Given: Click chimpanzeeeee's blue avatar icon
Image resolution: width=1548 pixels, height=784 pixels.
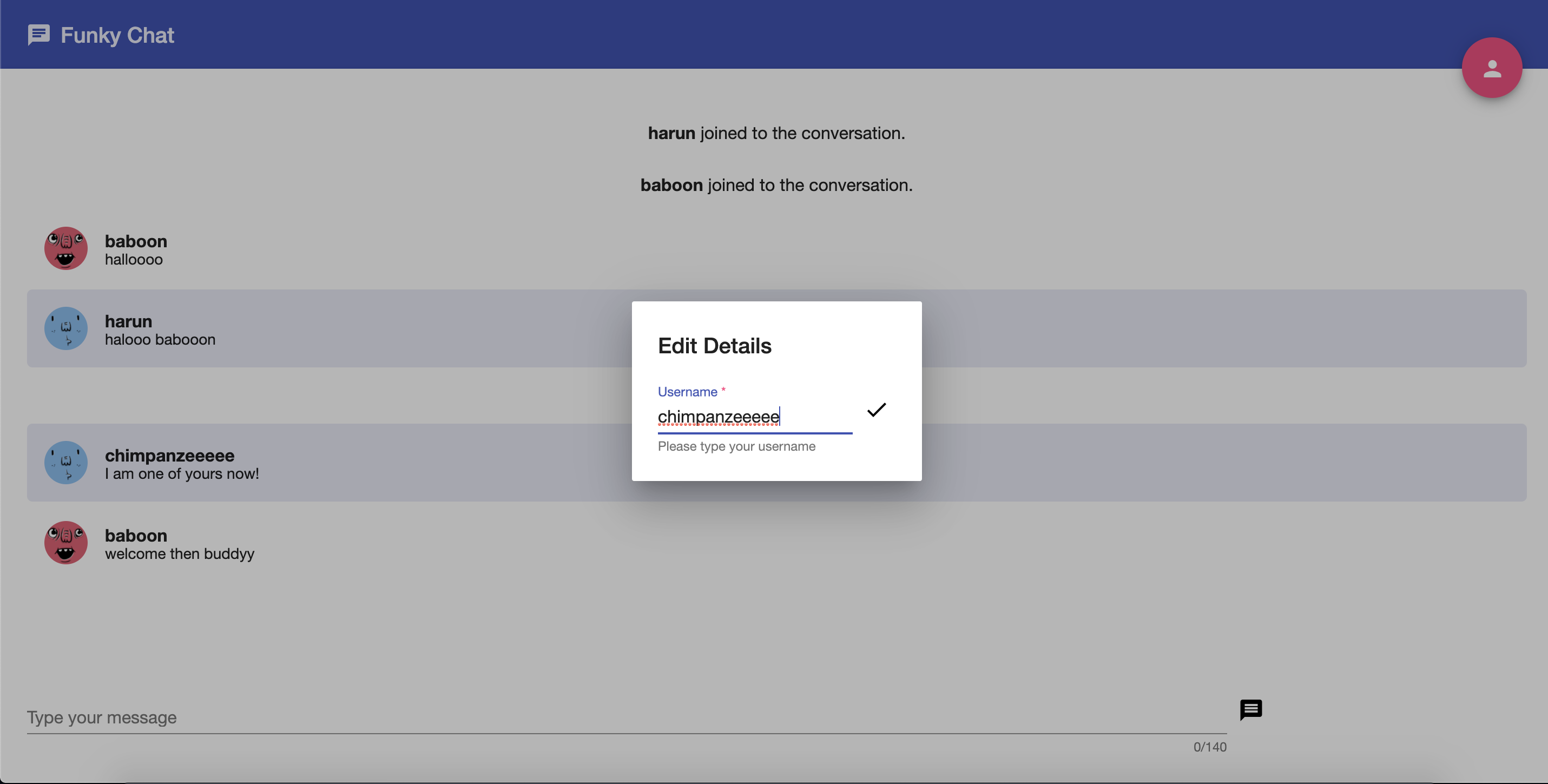Looking at the screenshot, I should click(x=66, y=463).
